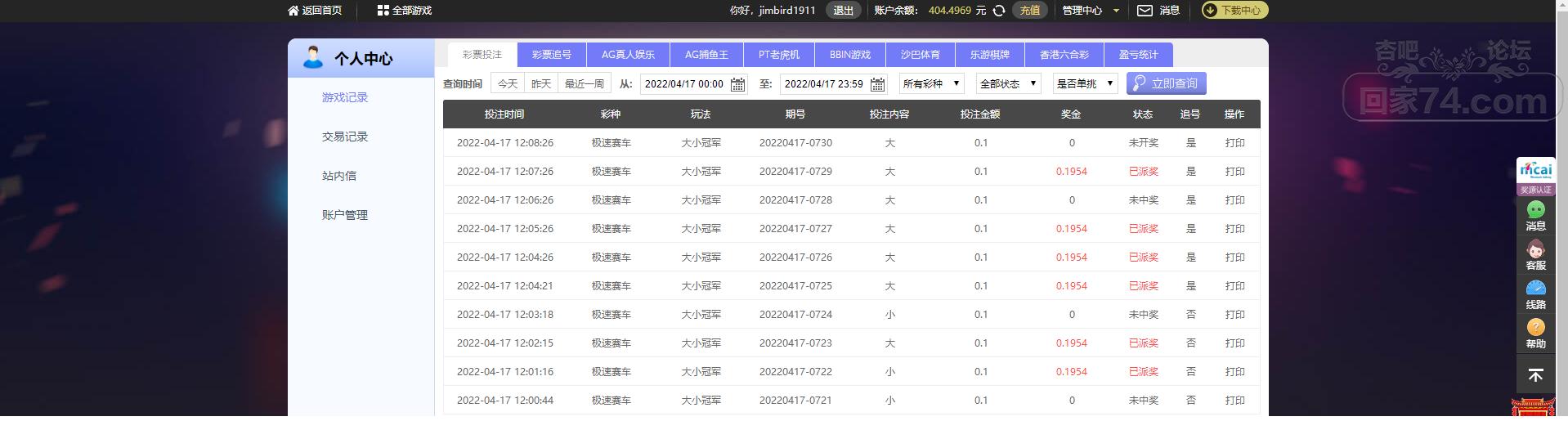Screen dimensions: 1568x448
Task: Click the 投注时间 column header
Action: [x=504, y=114]
